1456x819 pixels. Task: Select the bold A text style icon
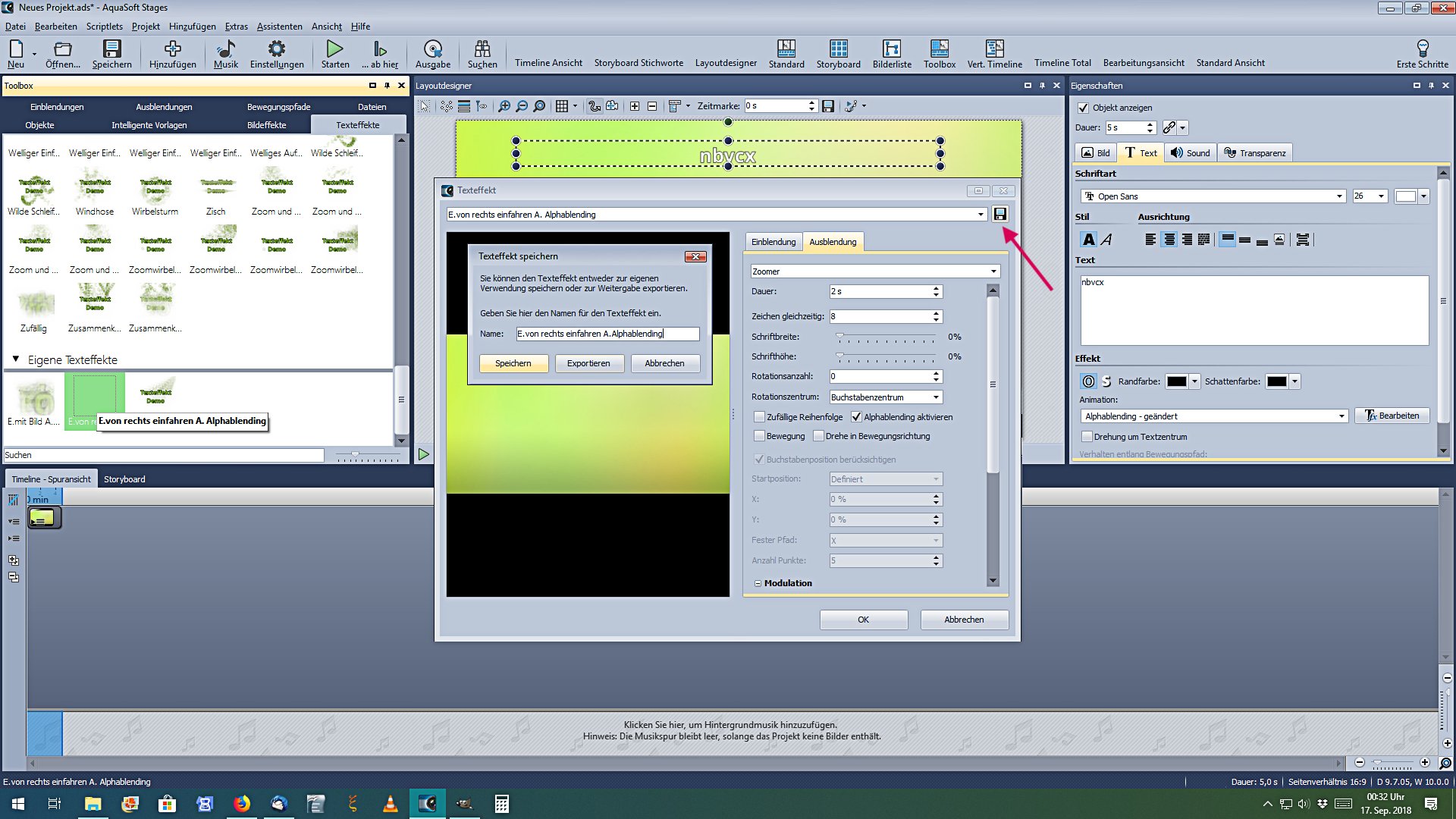click(1088, 240)
